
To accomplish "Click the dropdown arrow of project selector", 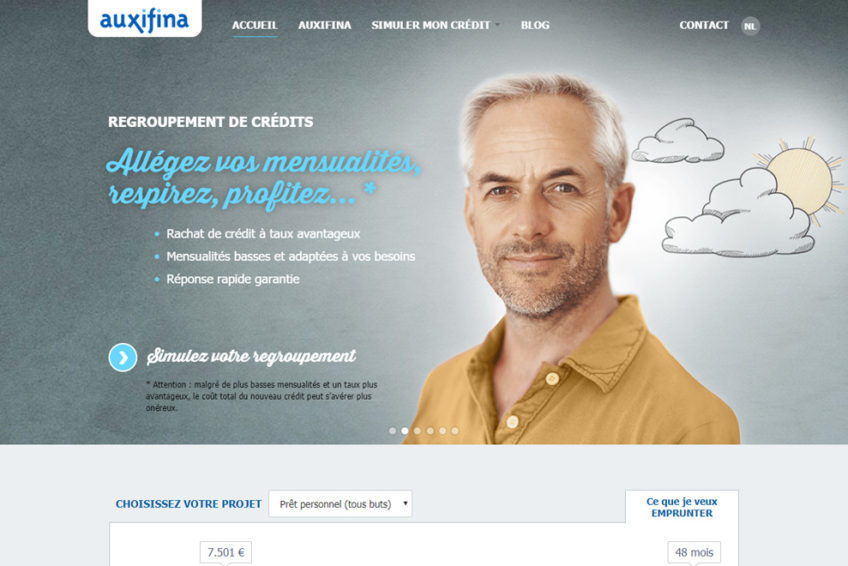I will pos(405,503).
